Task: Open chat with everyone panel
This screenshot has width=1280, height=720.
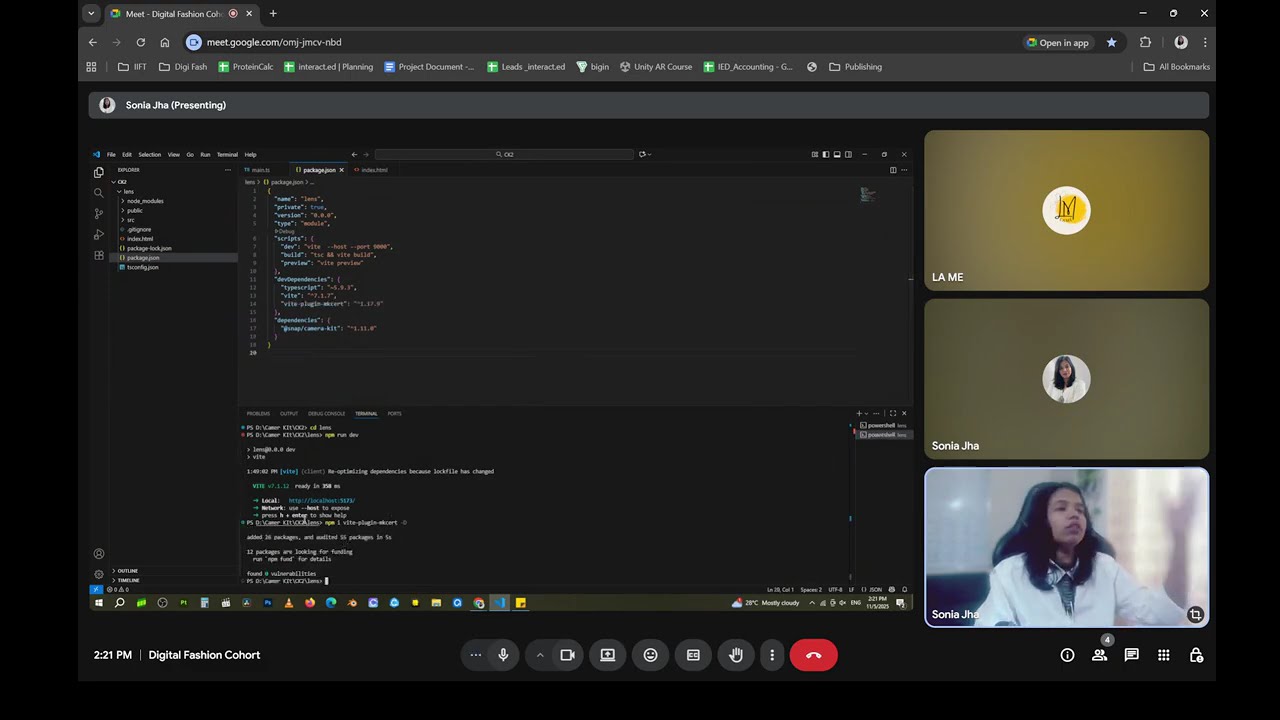Action: [1131, 655]
